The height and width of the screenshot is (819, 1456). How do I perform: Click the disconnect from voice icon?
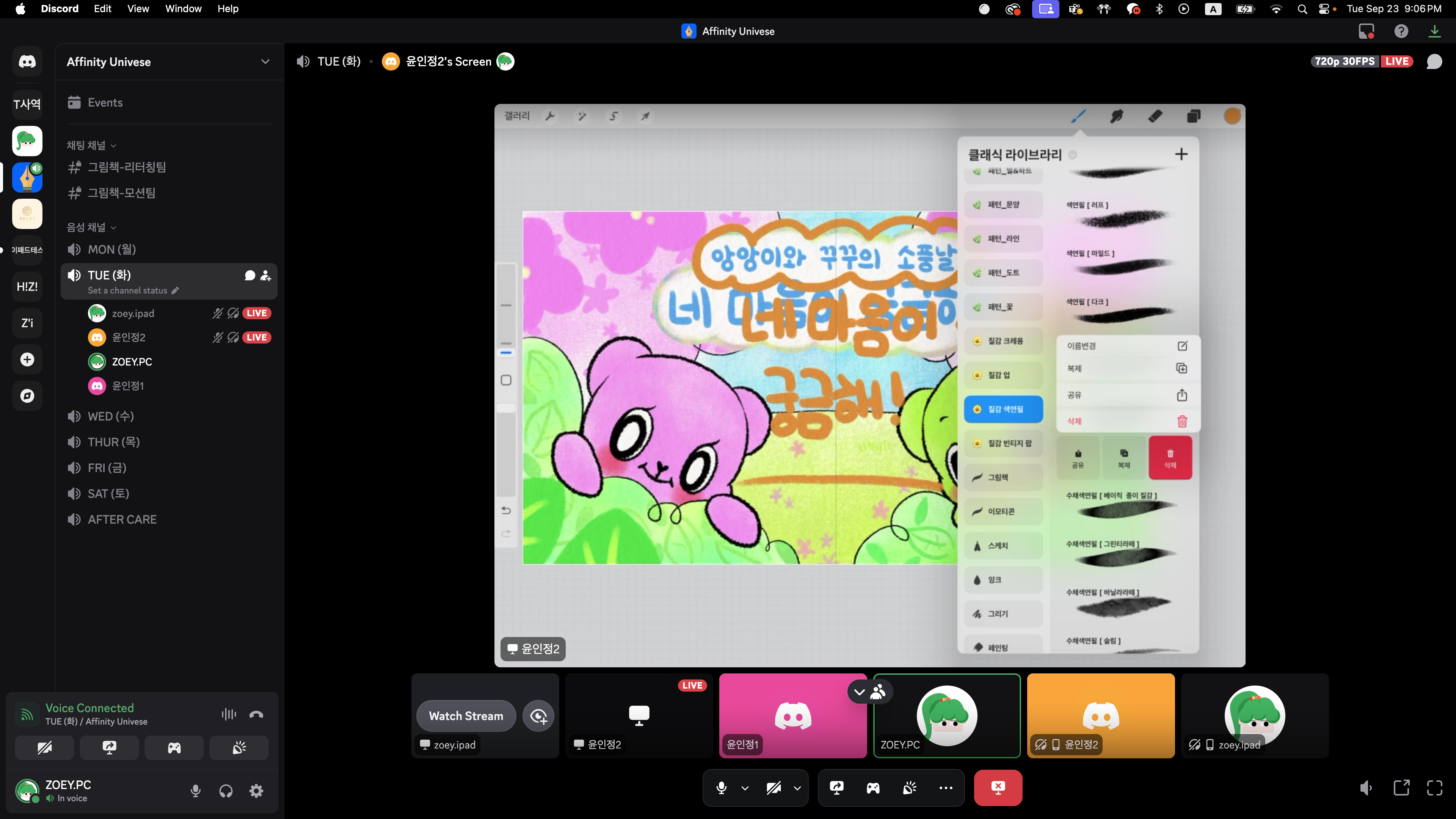[x=256, y=714]
